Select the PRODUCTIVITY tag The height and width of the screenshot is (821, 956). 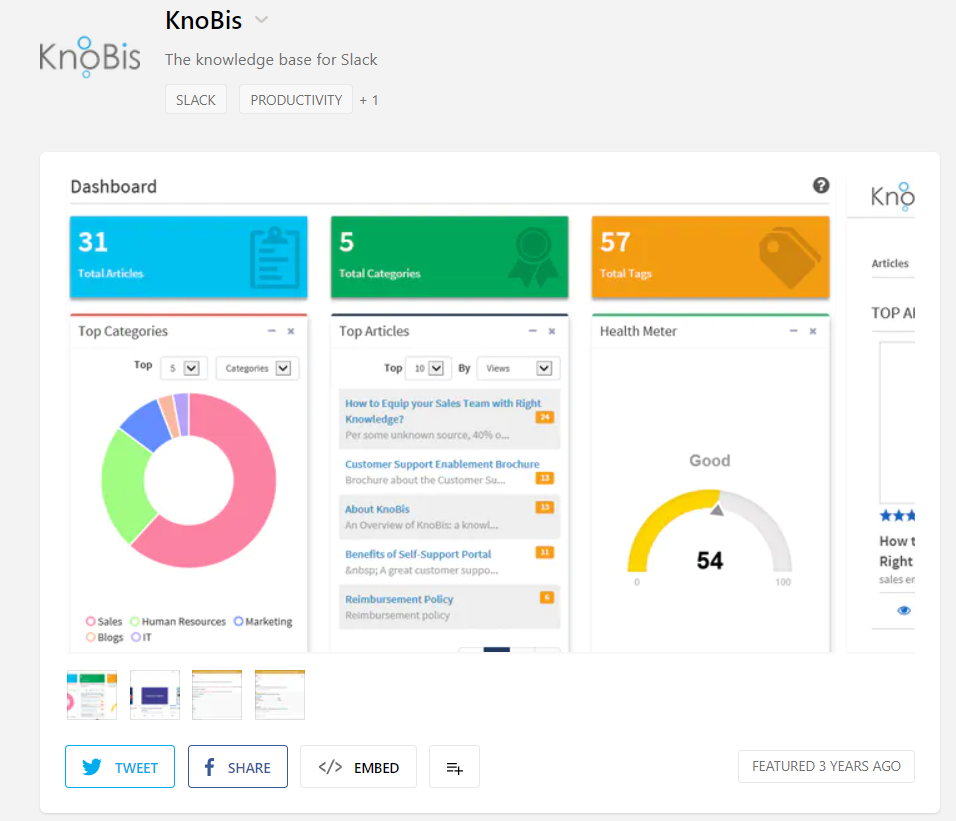[x=296, y=100]
